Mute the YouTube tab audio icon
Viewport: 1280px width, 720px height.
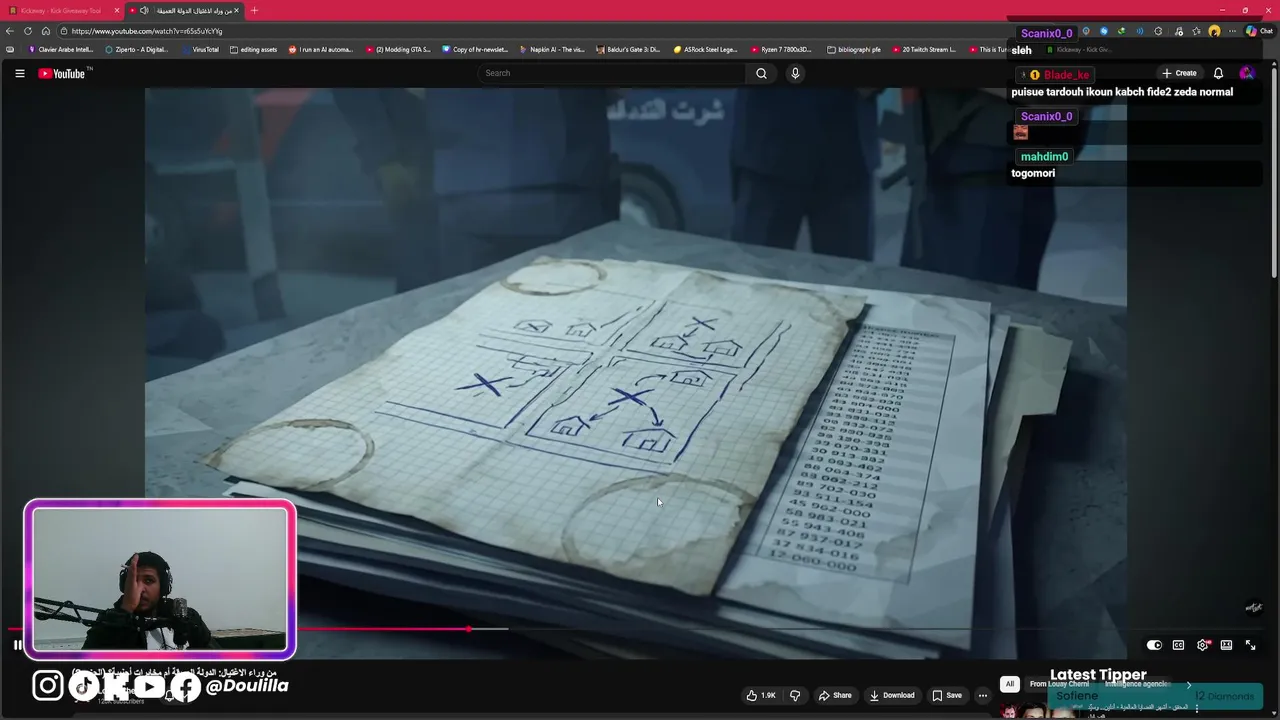point(144,10)
